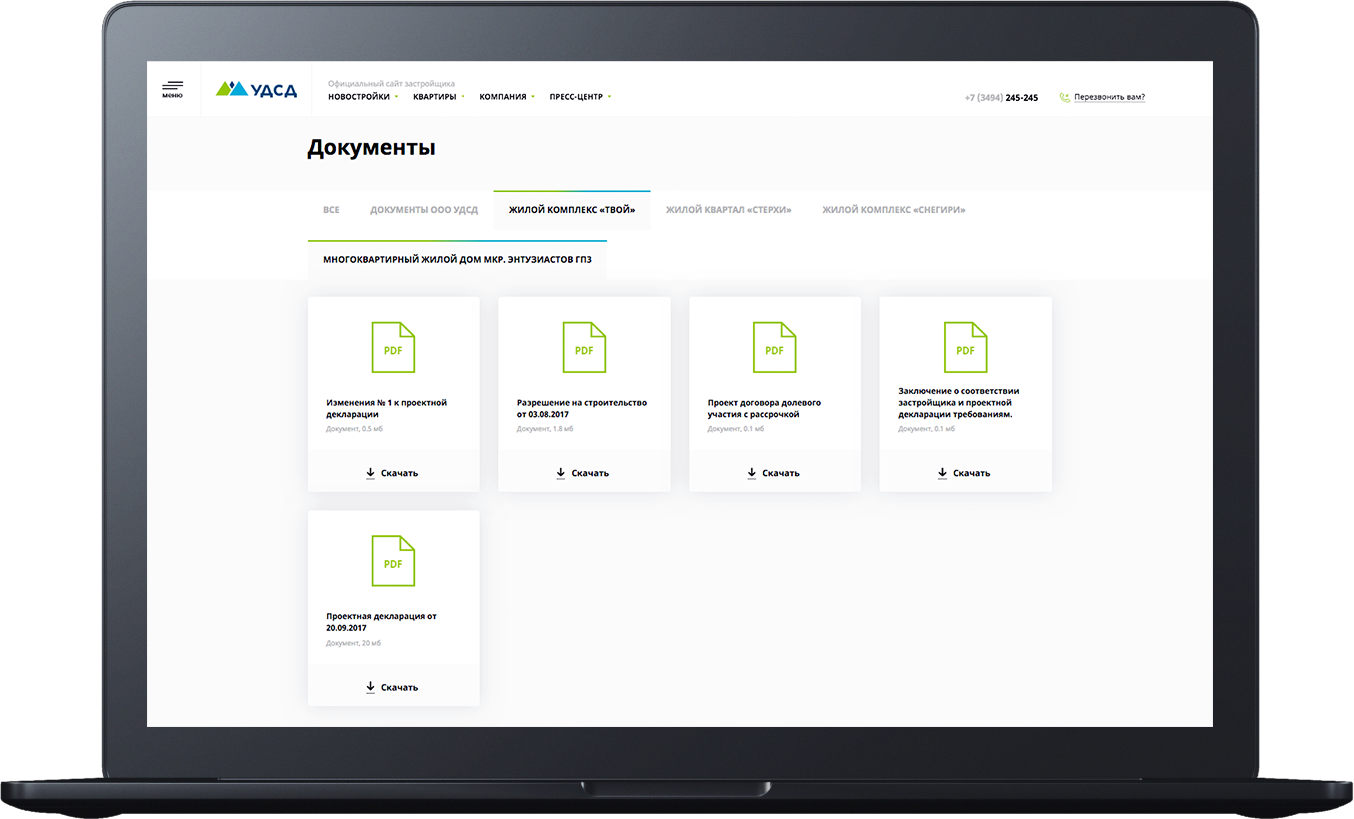Click Скачать label for Проектная декларация

point(399,687)
